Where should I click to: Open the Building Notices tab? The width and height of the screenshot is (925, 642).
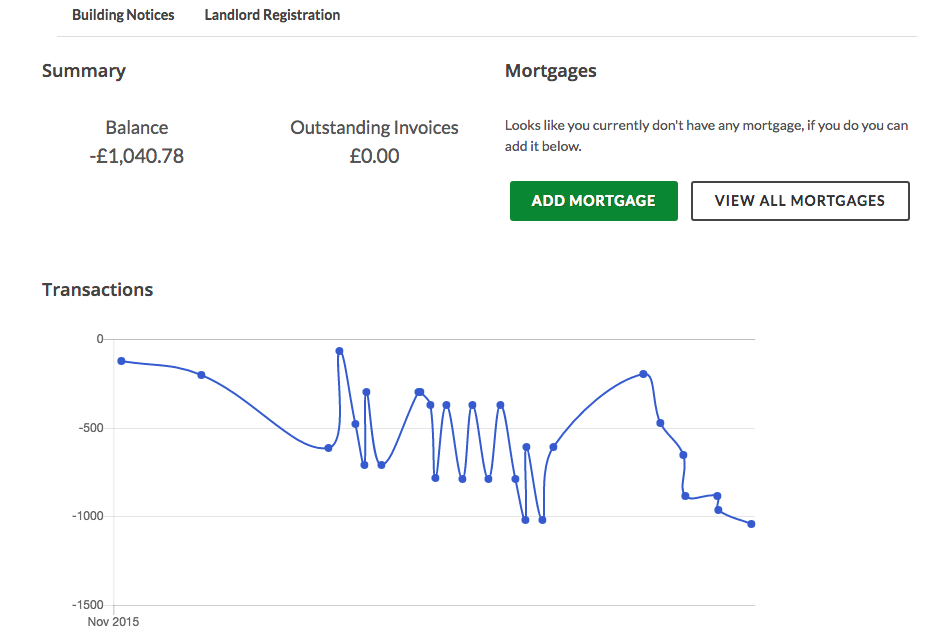[123, 15]
